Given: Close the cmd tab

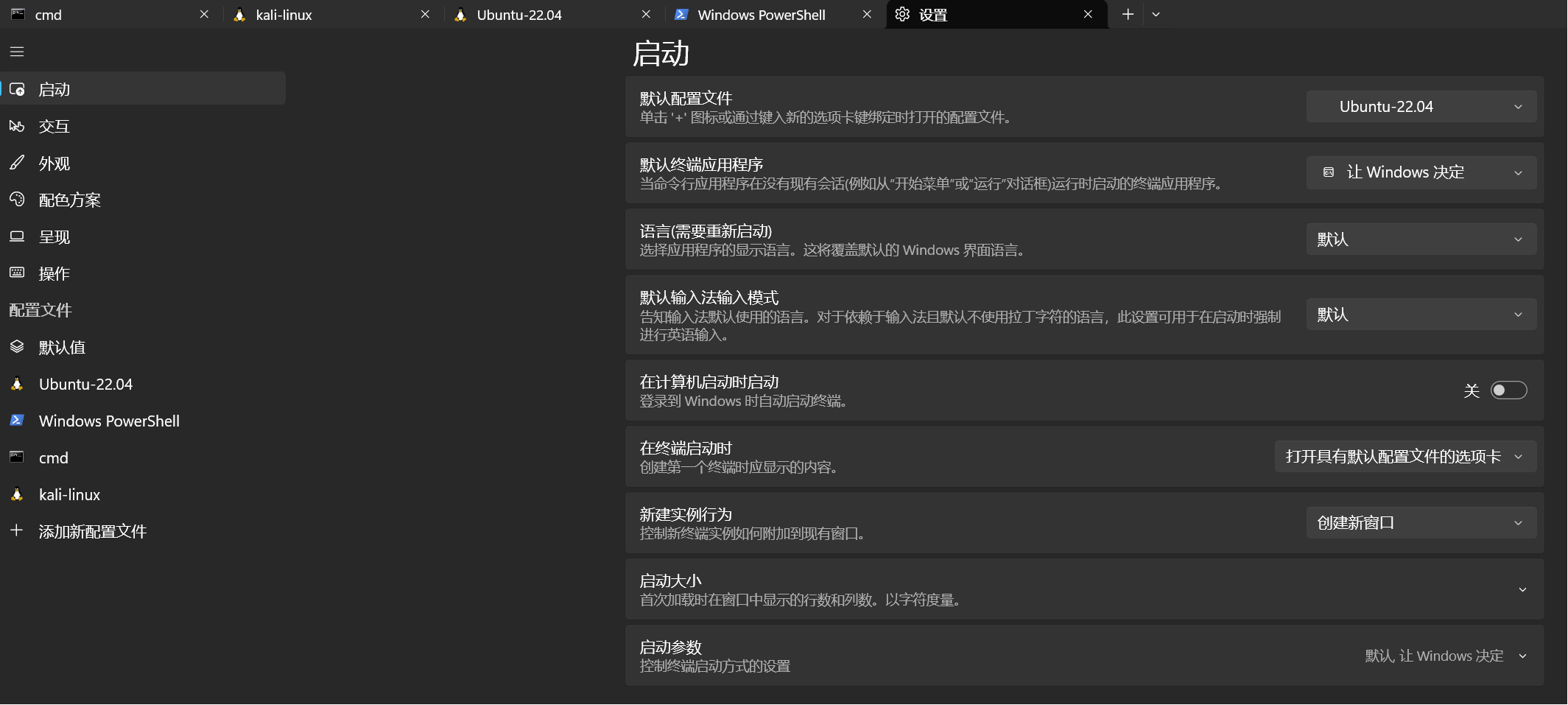Looking at the screenshot, I should (205, 14).
